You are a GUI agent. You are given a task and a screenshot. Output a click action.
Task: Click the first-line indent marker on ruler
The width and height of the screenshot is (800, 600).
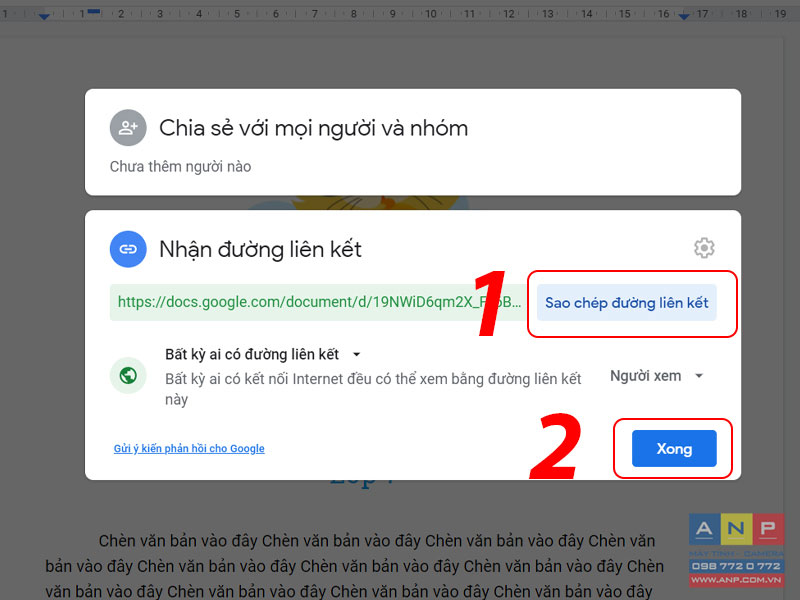point(94,11)
